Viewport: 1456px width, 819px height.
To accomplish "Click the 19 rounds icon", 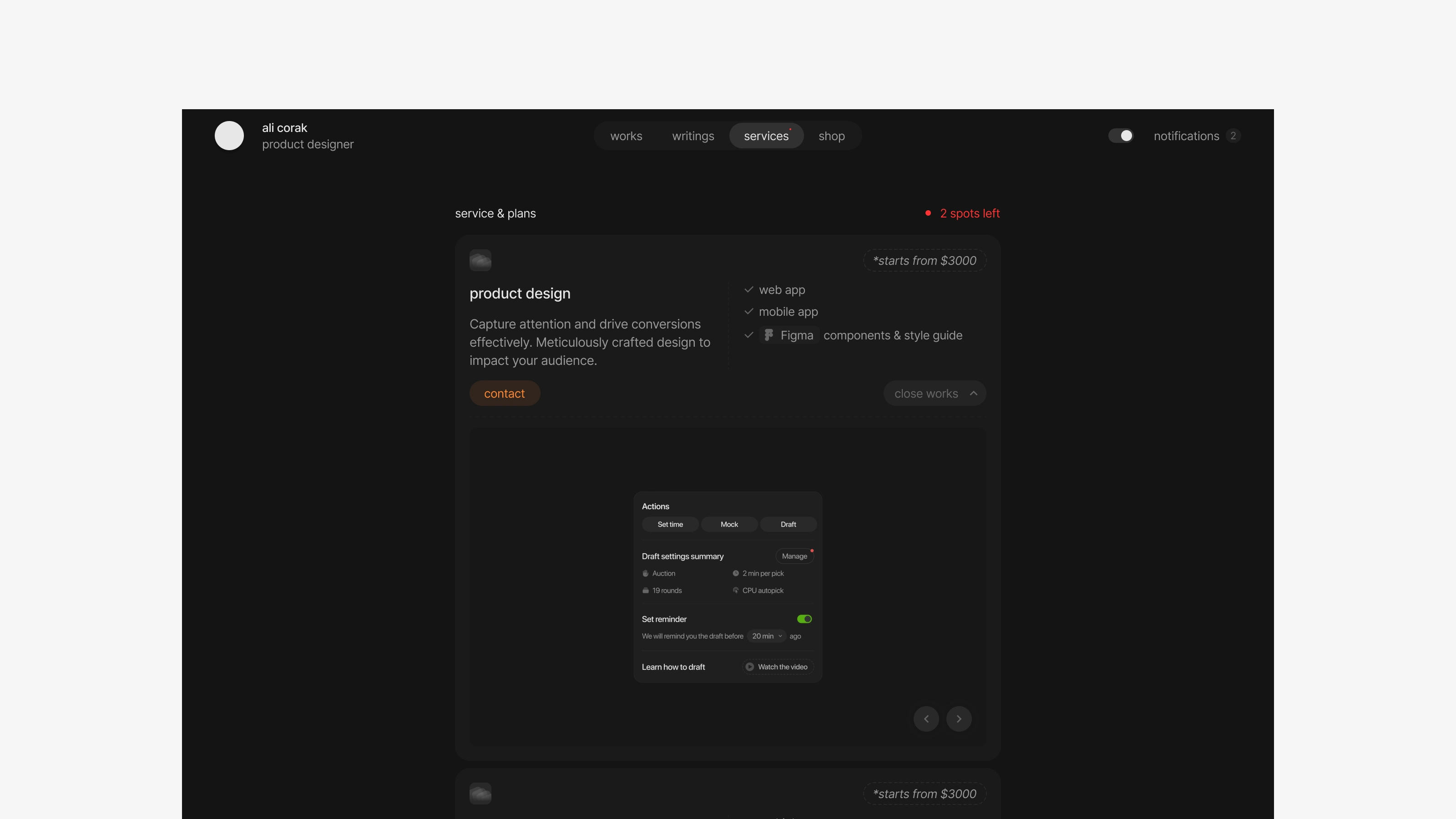I will click(x=645, y=590).
